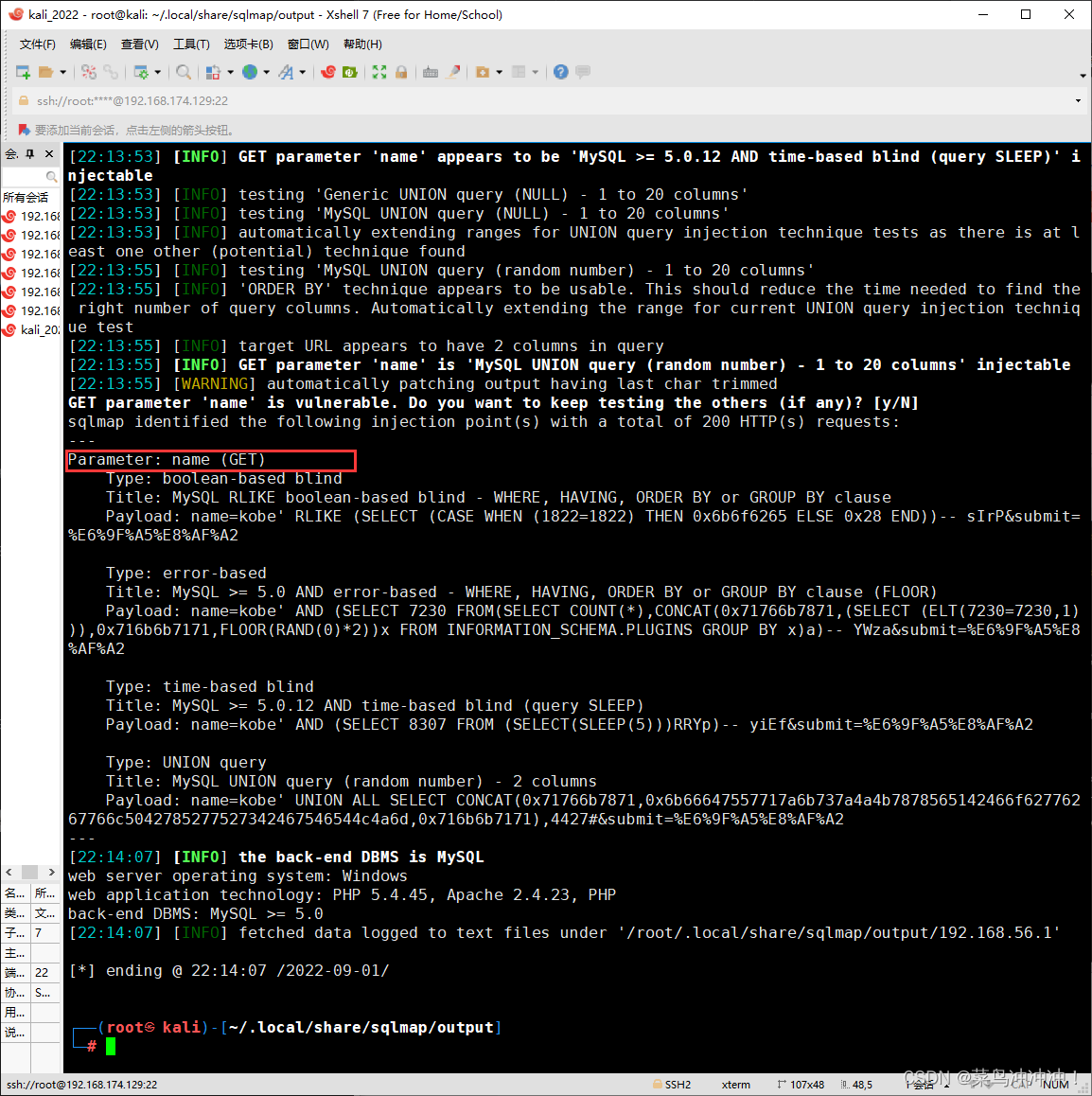
Task: Click the 107x48 terminal size indicator
Action: click(801, 1084)
